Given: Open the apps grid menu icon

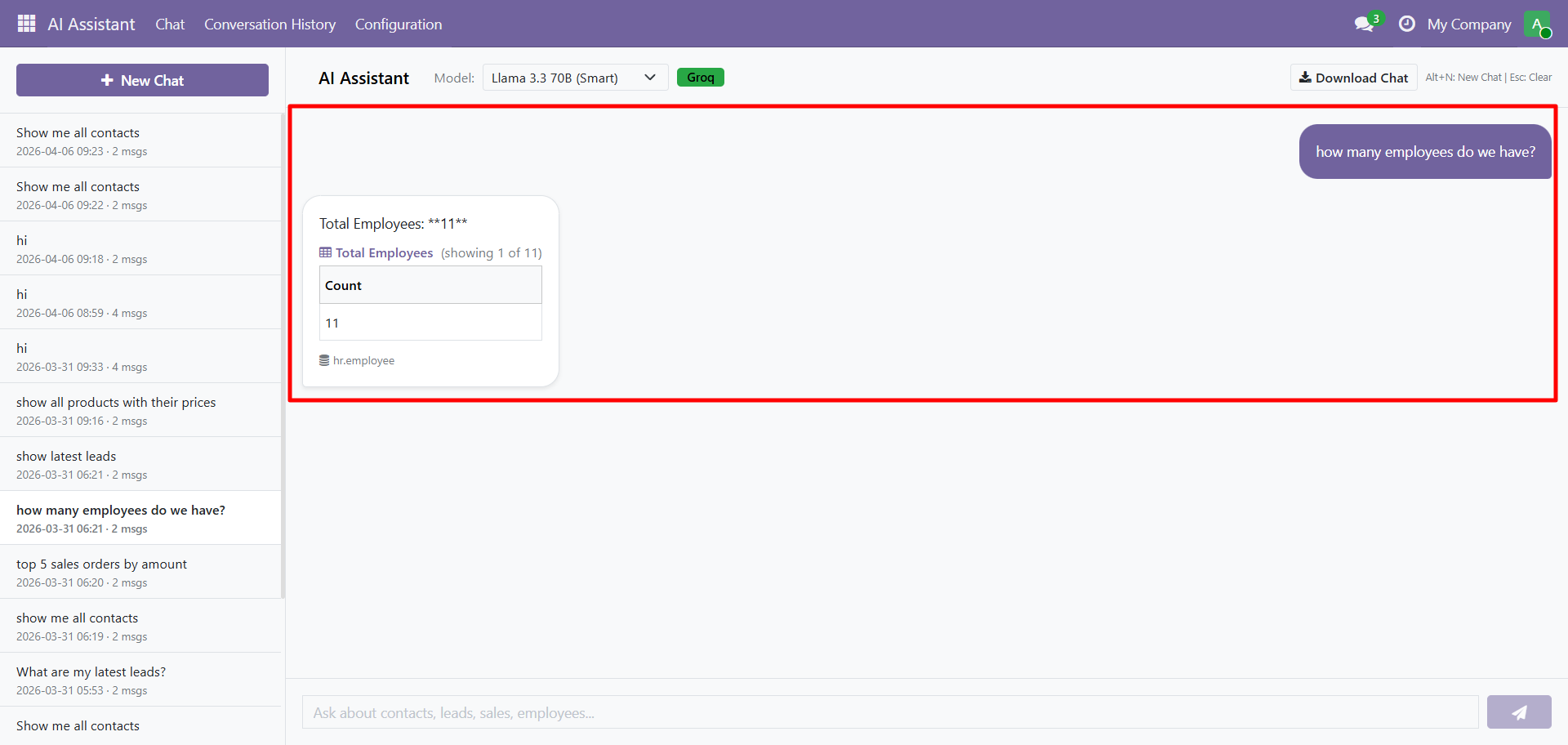Looking at the screenshot, I should click(26, 24).
